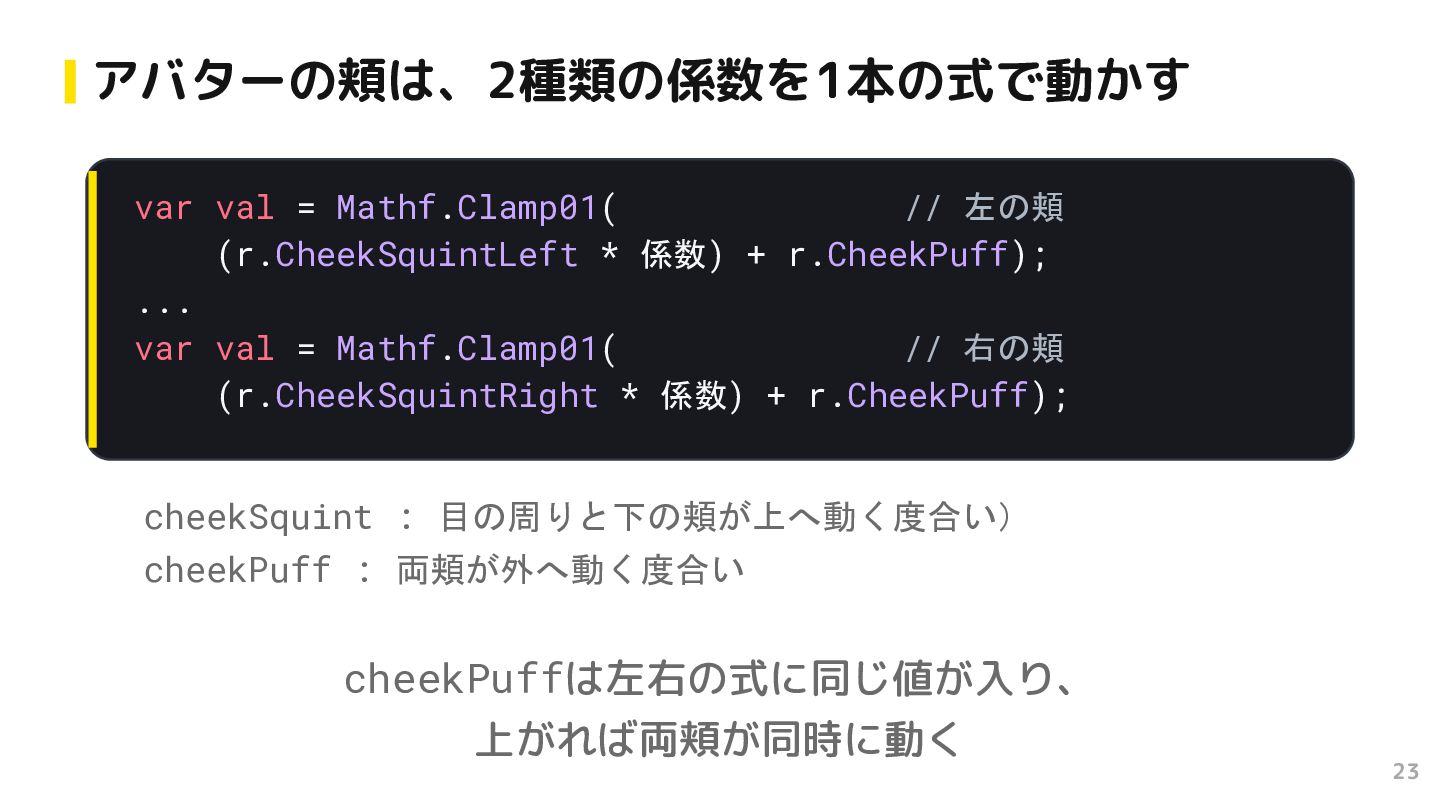This screenshot has height=810, width=1440.
Task: Click the '// 右の頬' comment
Action: coord(984,348)
